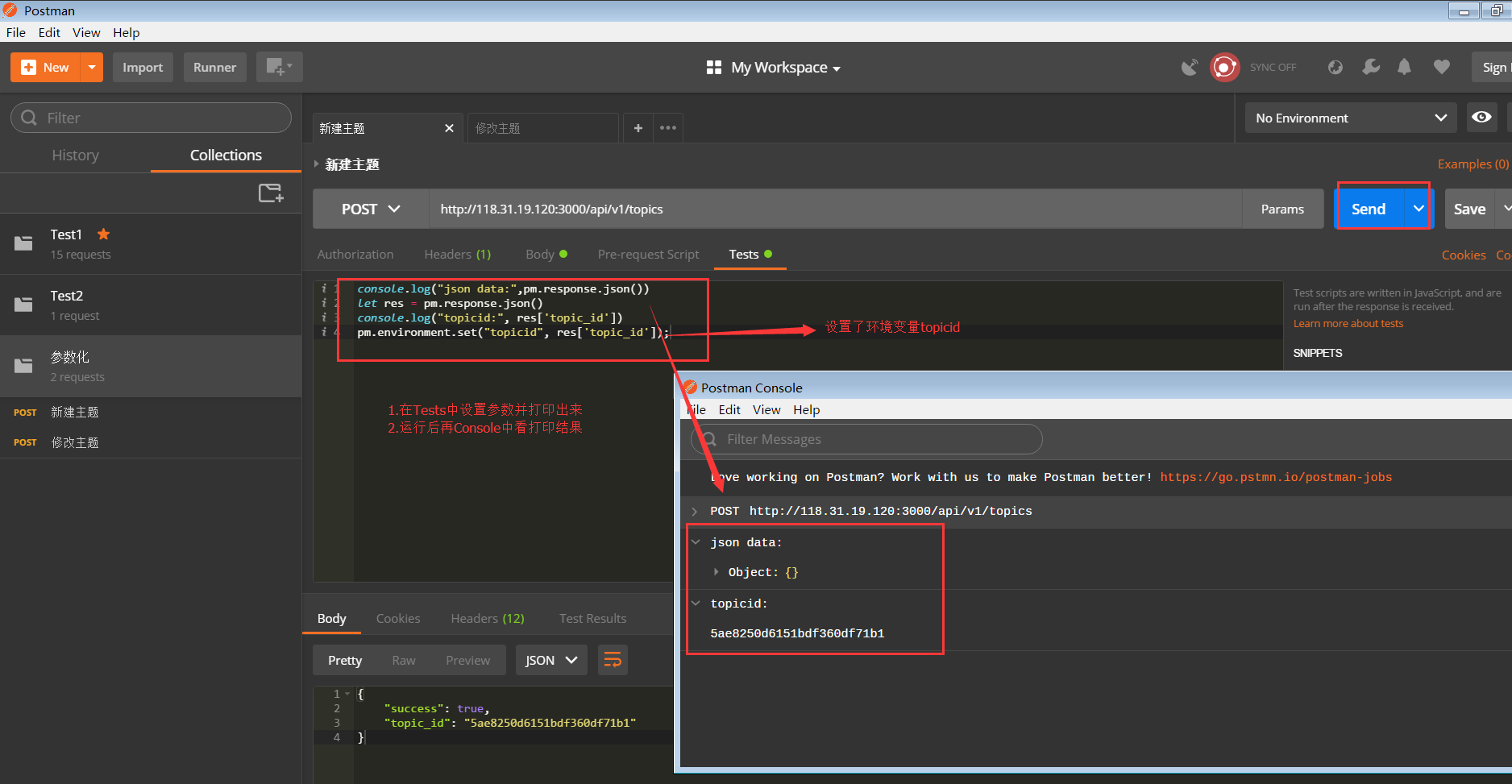This screenshot has width=1512, height=784.
Task: Click the New button plus icon
Action: (28, 68)
